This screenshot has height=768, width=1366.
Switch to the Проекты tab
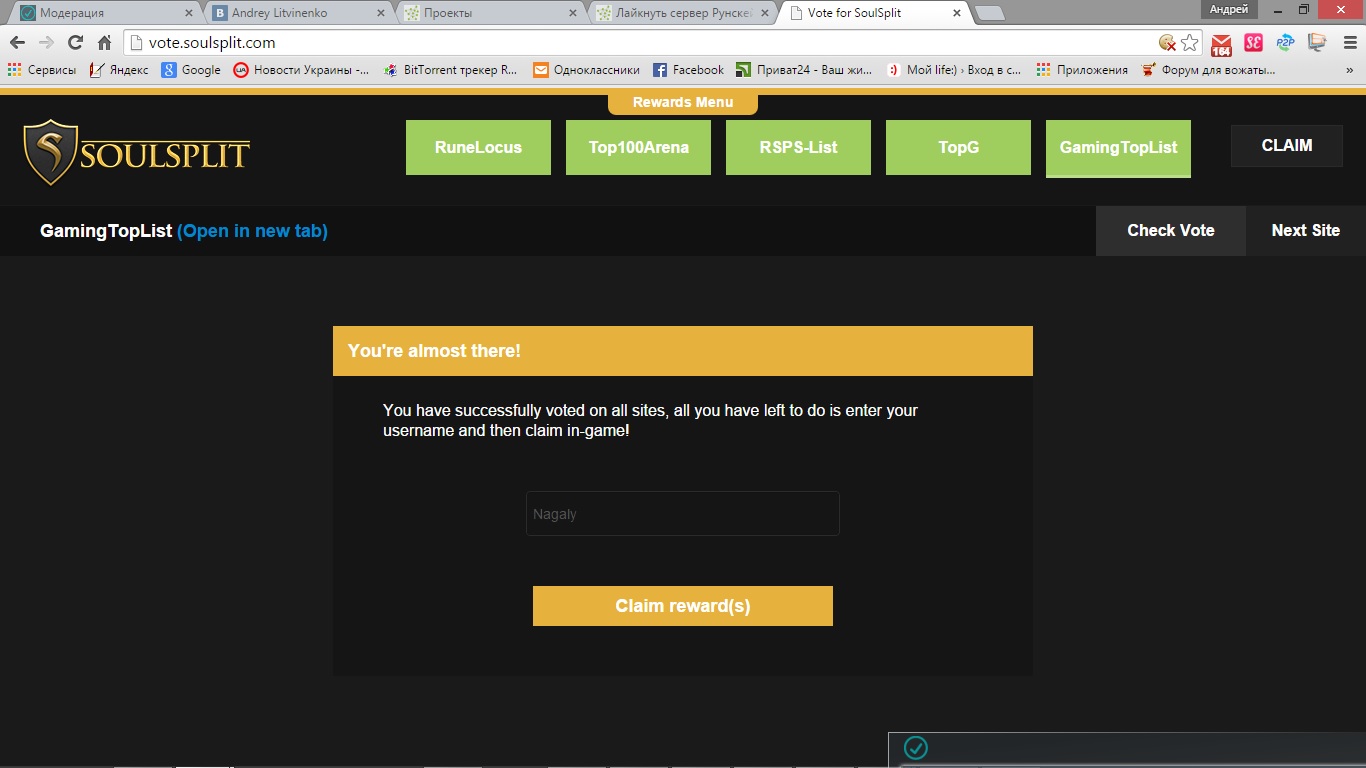489,13
